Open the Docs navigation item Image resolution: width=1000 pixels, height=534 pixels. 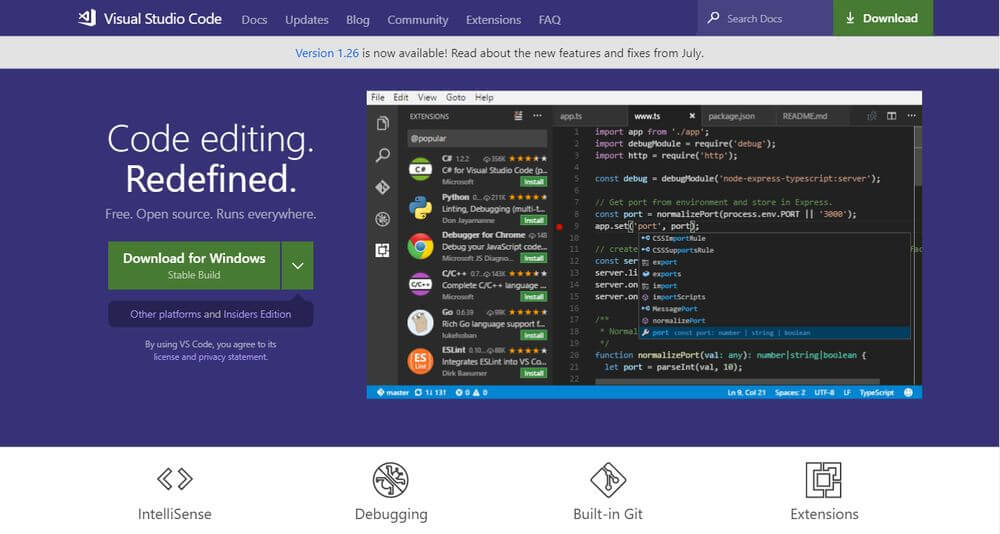(254, 20)
